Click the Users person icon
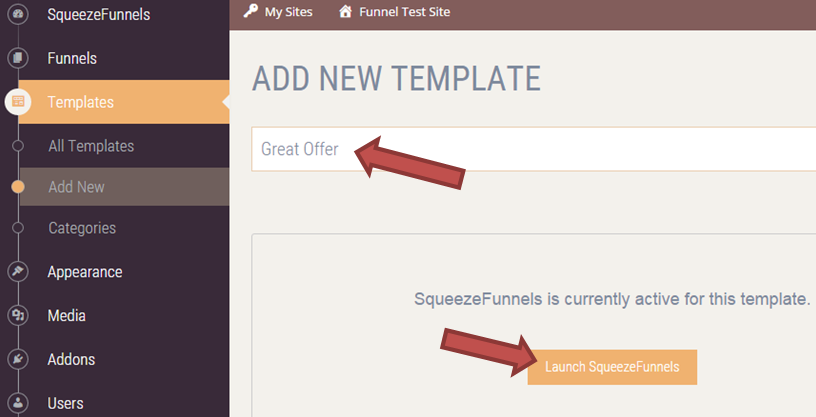 click(18, 403)
